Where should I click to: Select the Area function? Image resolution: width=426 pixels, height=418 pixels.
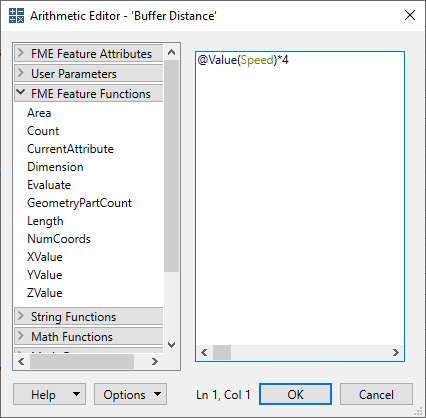pos(39,113)
